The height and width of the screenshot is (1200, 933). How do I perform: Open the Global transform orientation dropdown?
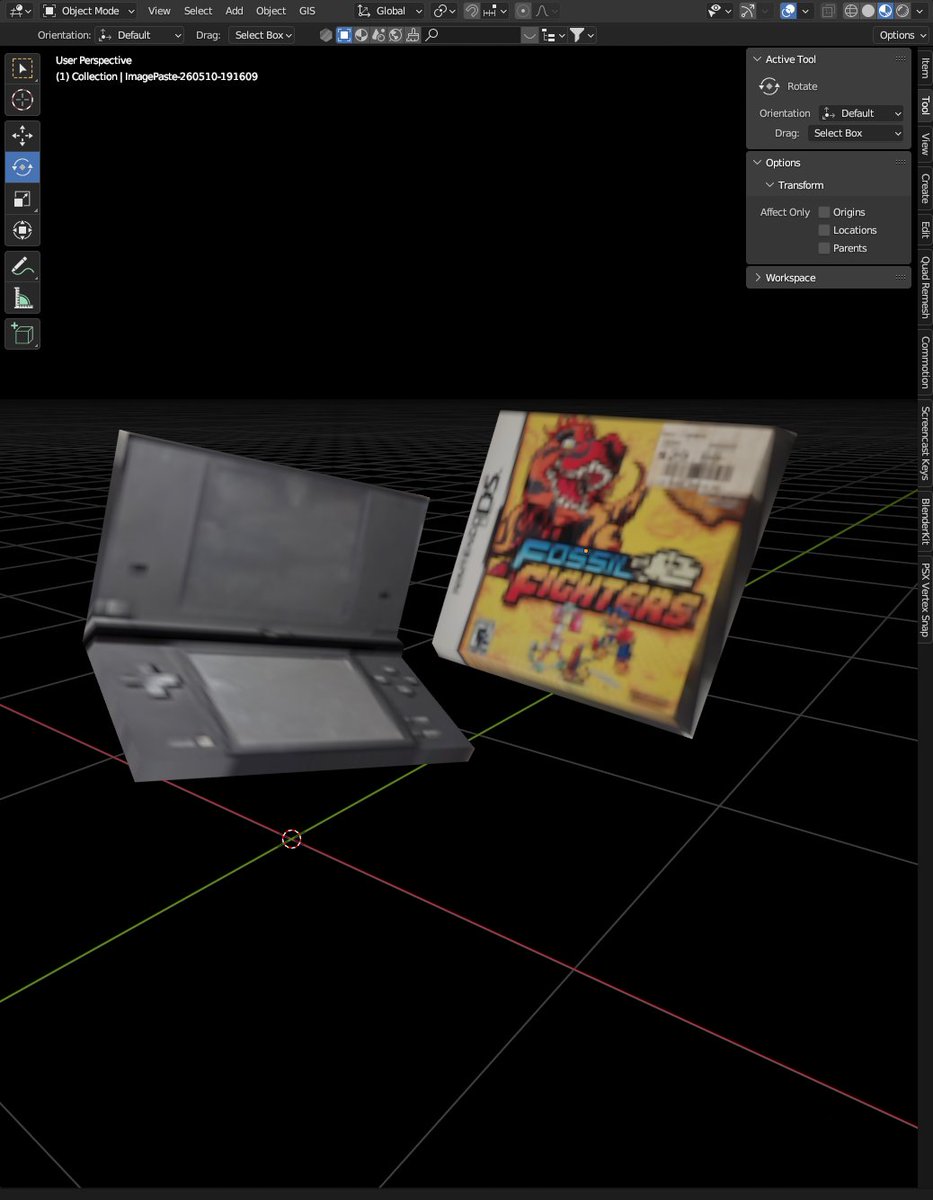[x=390, y=11]
